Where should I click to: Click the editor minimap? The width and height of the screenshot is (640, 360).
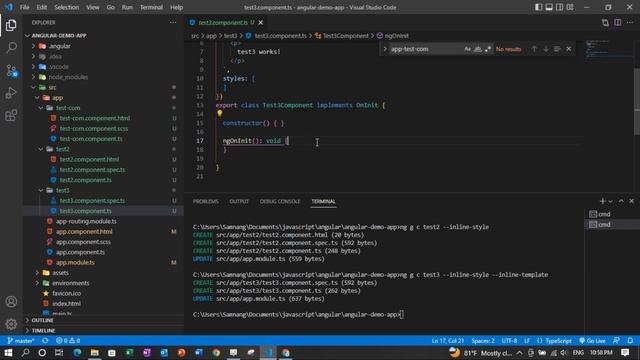(x=608, y=51)
